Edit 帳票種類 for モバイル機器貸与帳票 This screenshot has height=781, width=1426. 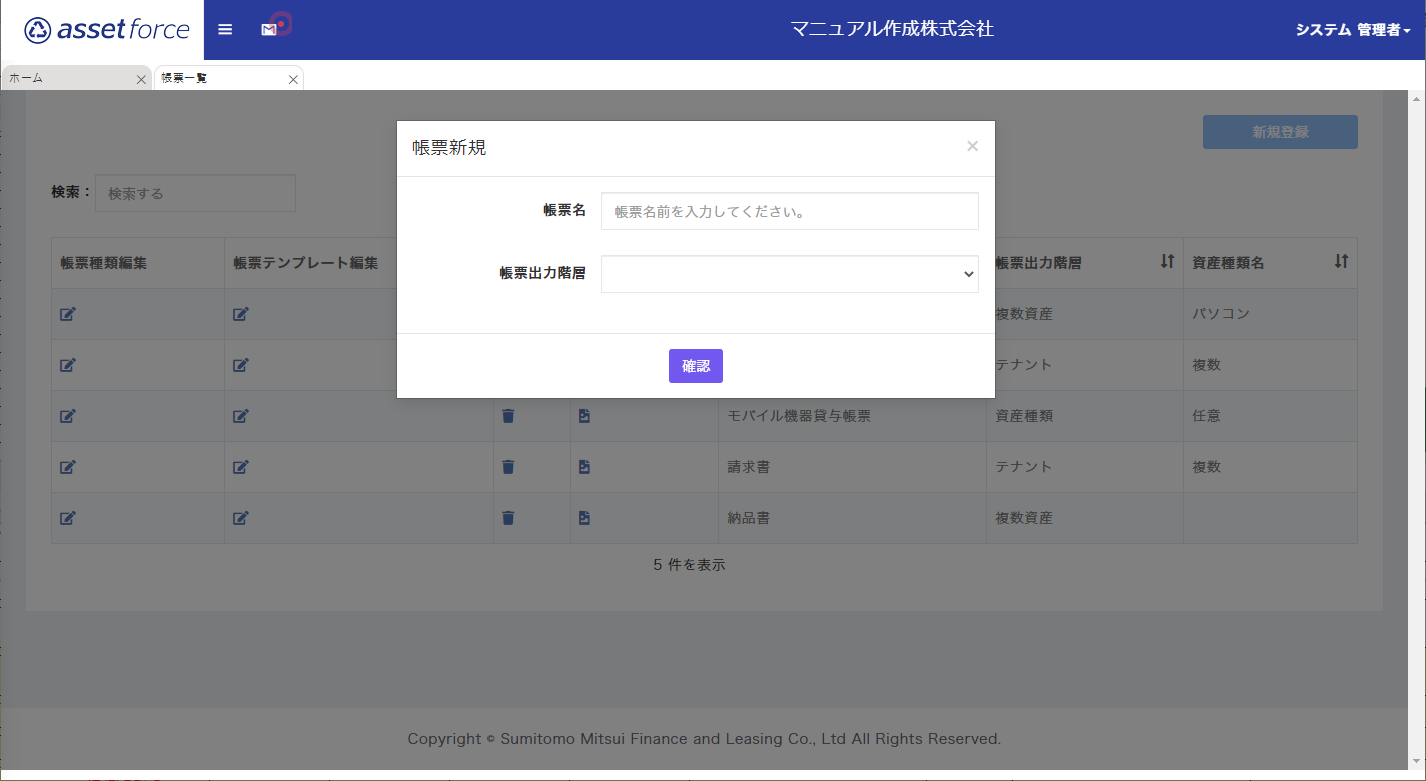tap(68, 416)
